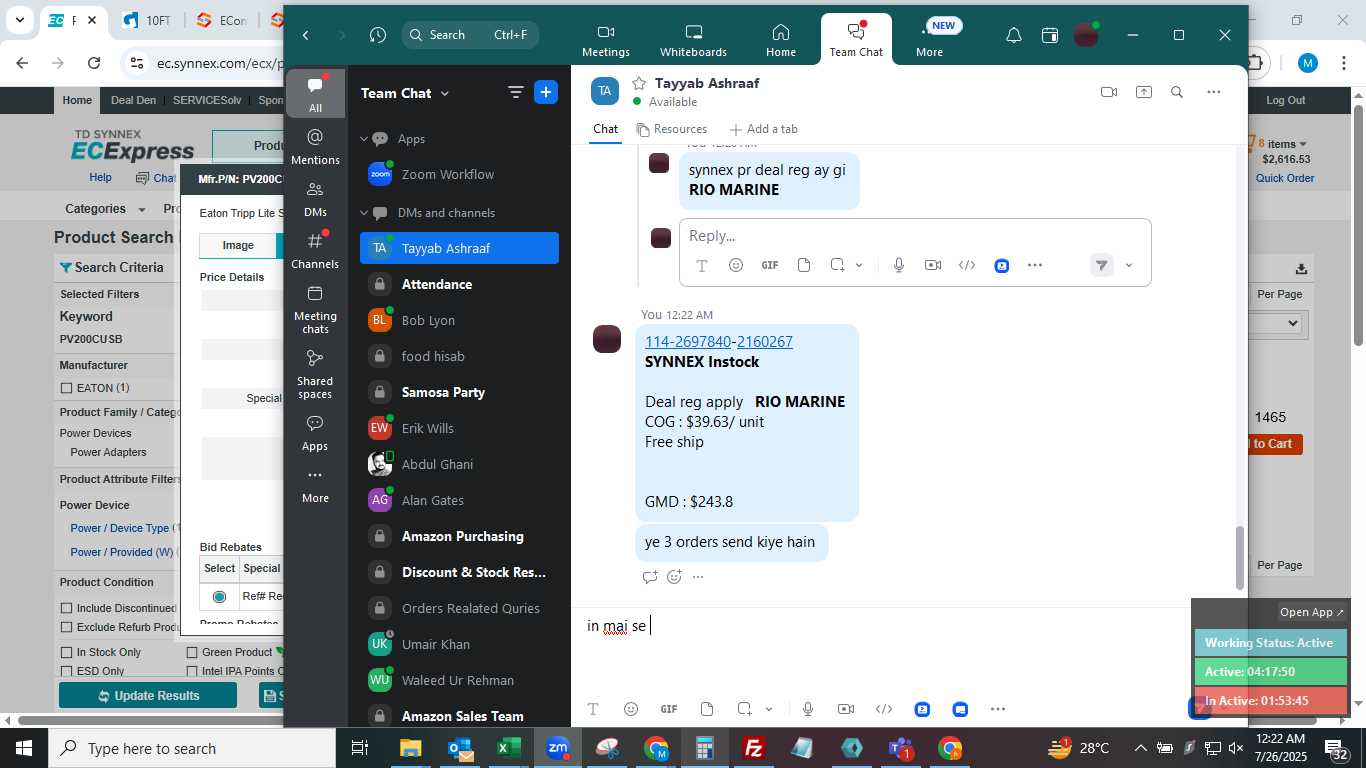Open Mentions in Zoom sidebar

(x=315, y=146)
